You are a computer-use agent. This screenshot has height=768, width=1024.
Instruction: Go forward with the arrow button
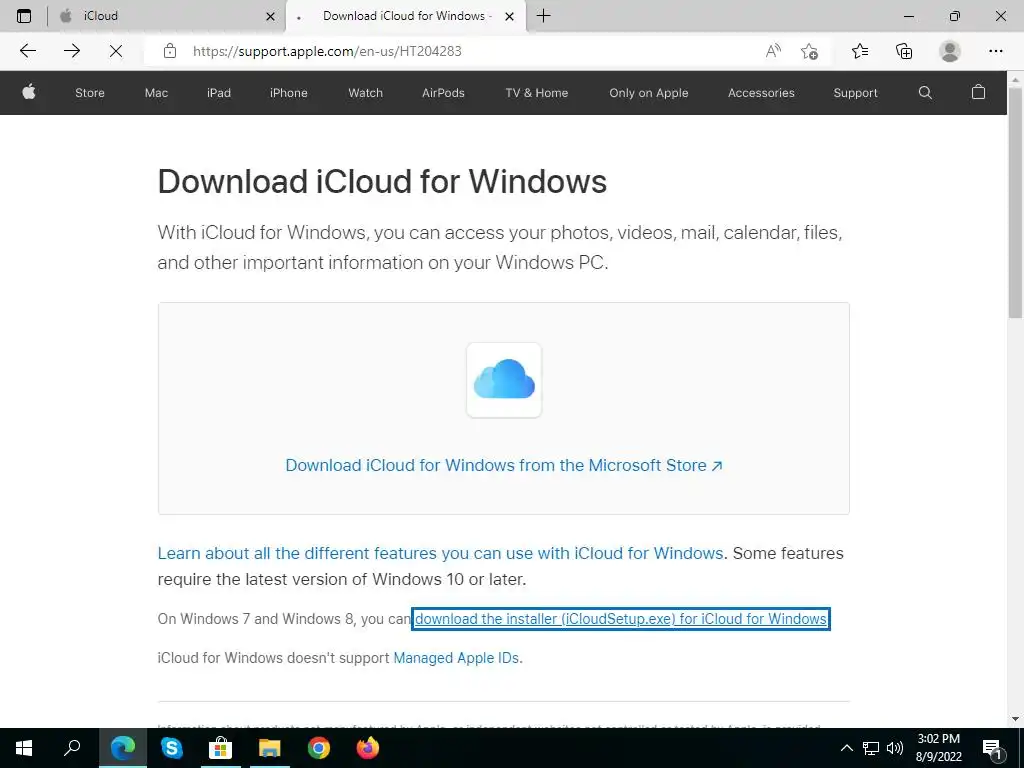coord(72,51)
